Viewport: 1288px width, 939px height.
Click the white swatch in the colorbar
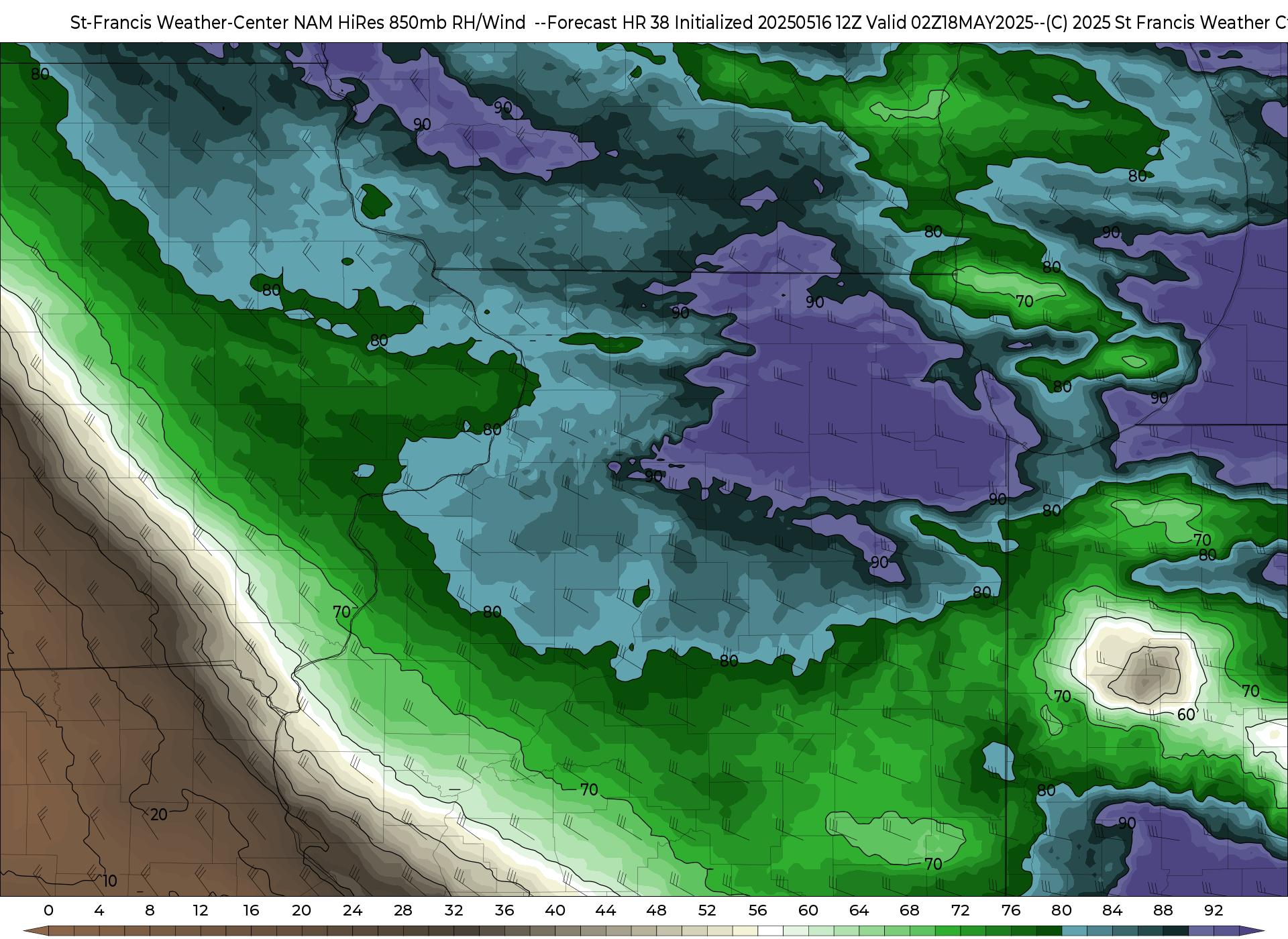(770, 931)
